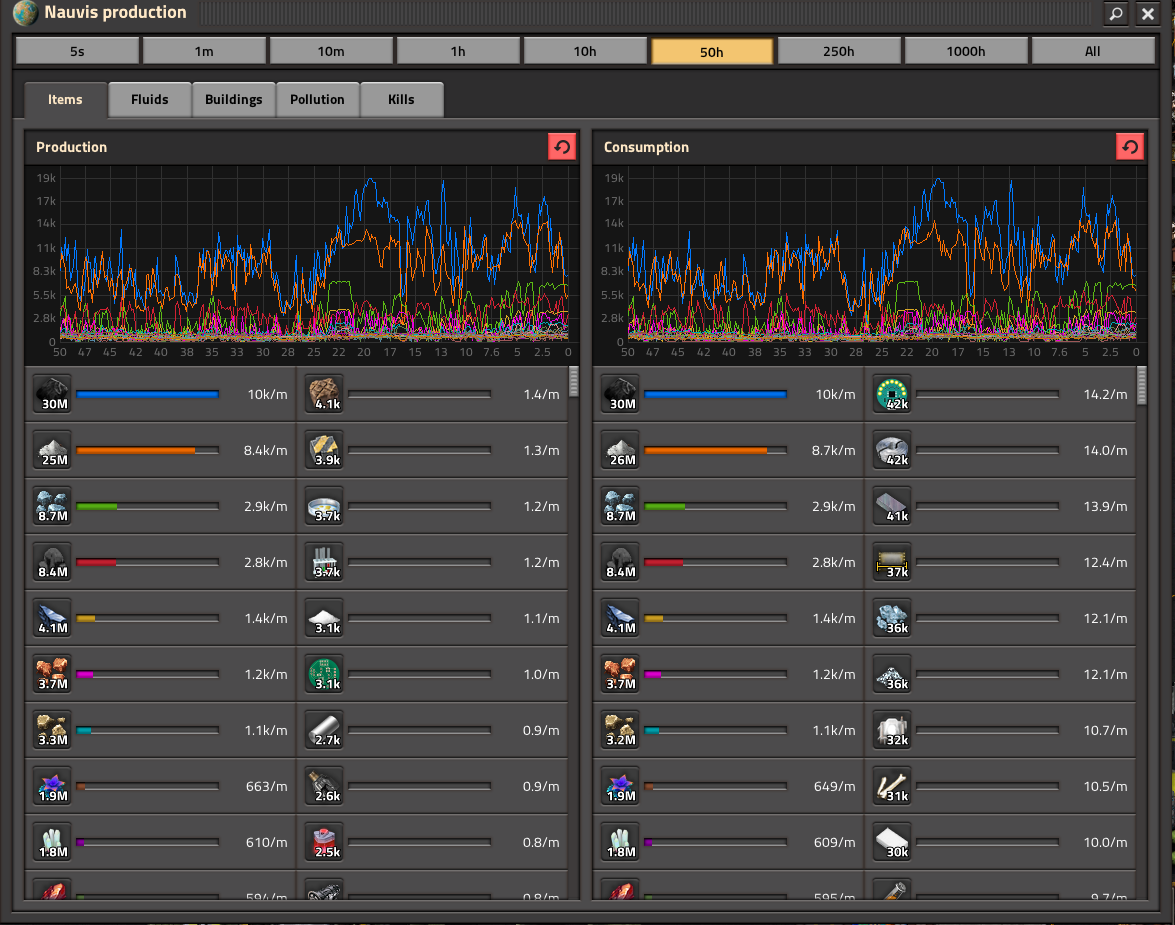Click the coal icon in Production list

click(51, 394)
